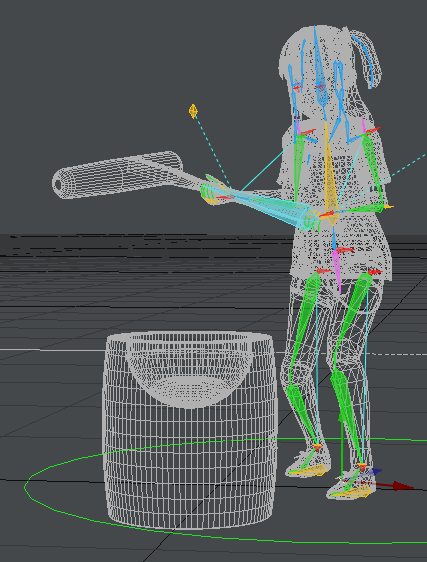Select the yellow diamond pole-vector handle
The height and width of the screenshot is (562, 427).
pyautogui.click(x=193, y=111)
